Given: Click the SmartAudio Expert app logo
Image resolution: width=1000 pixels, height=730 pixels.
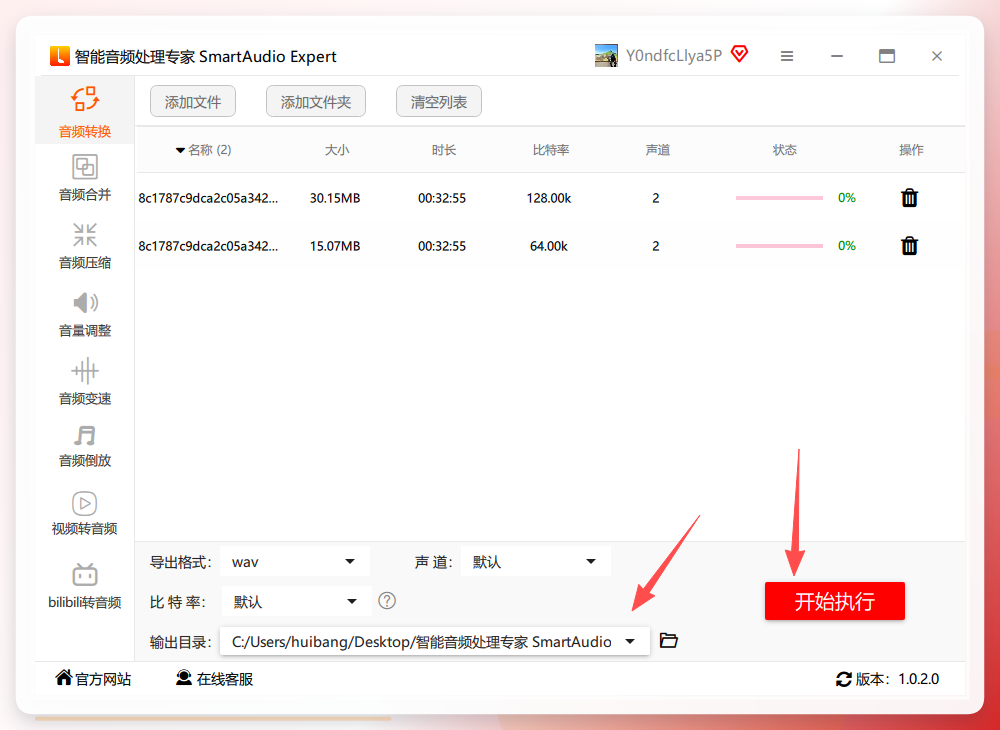Looking at the screenshot, I should click(x=60, y=56).
